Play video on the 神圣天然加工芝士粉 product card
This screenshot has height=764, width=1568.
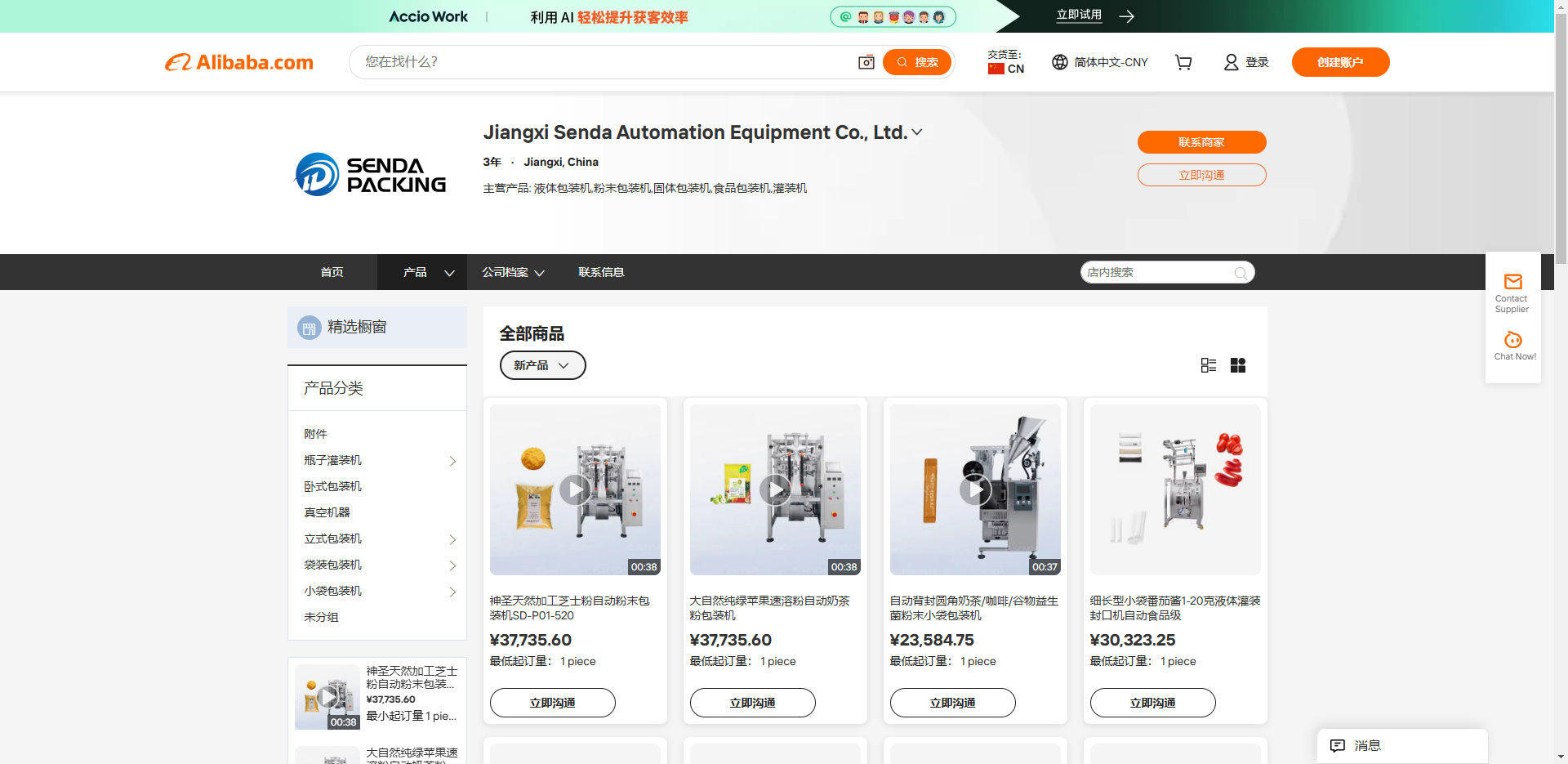(576, 490)
